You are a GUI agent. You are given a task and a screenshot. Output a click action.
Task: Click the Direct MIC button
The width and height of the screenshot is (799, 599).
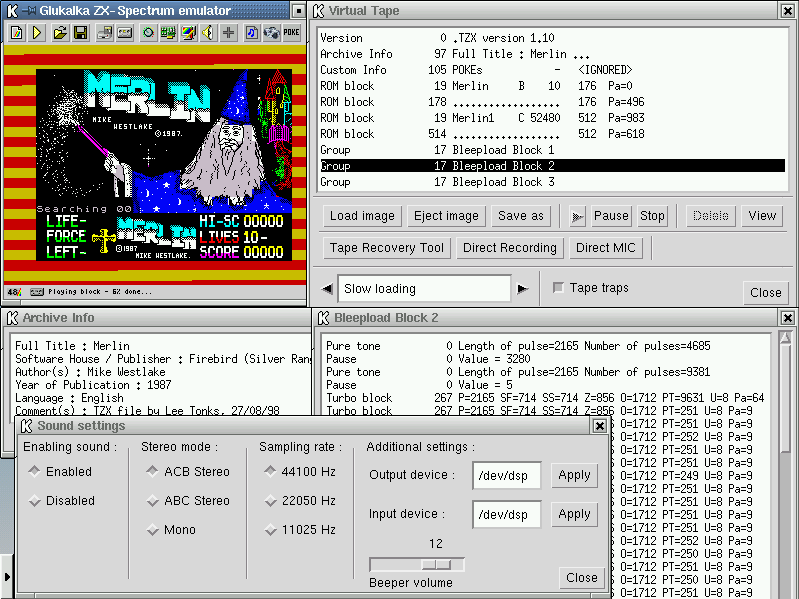tap(605, 248)
